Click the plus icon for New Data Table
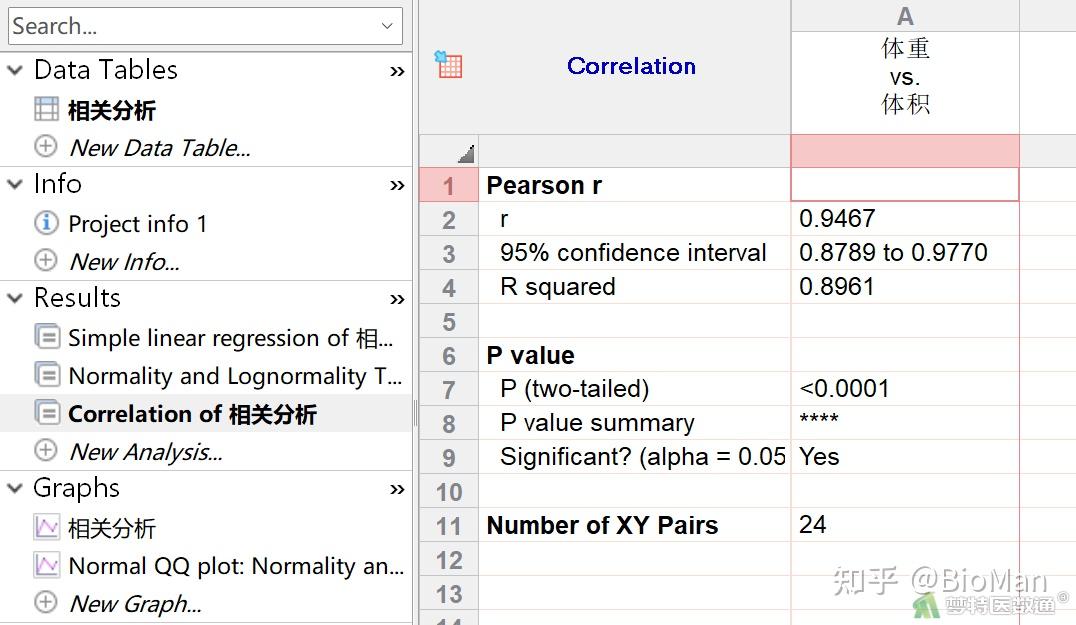Viewport: 1076px width, 625px height. pos(46,147)
